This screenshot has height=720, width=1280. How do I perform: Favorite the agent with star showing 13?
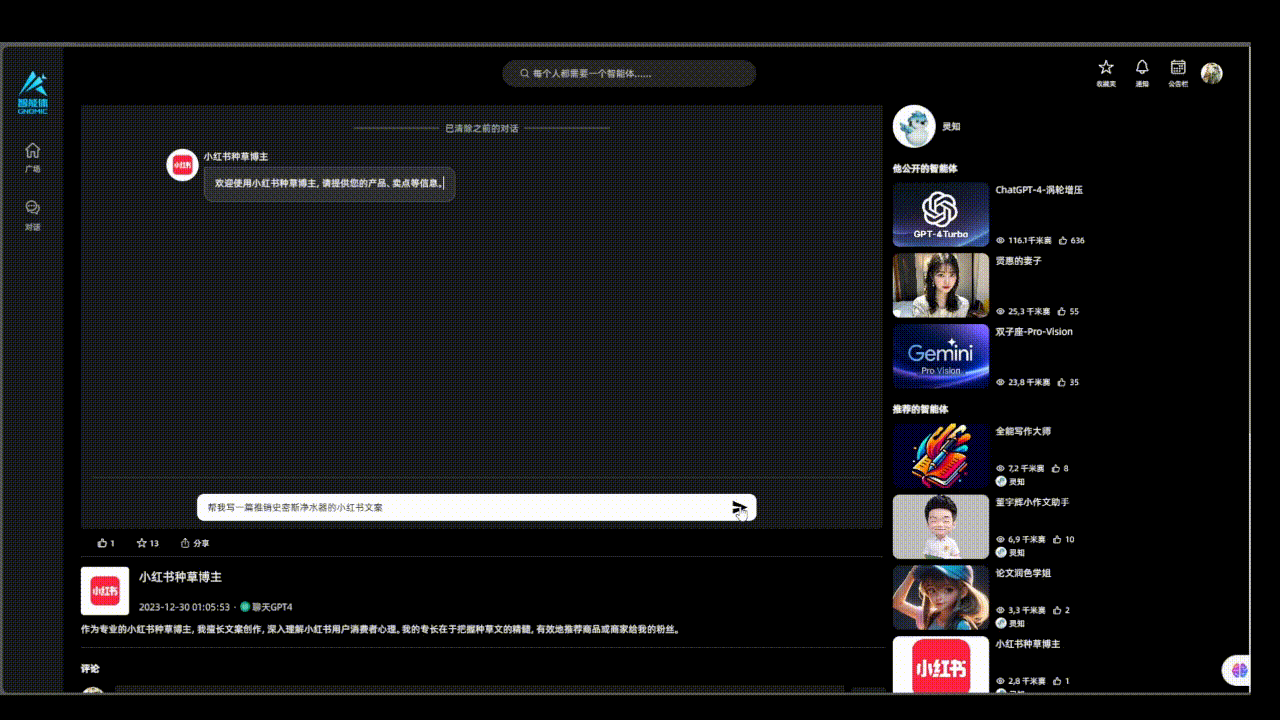141,543
